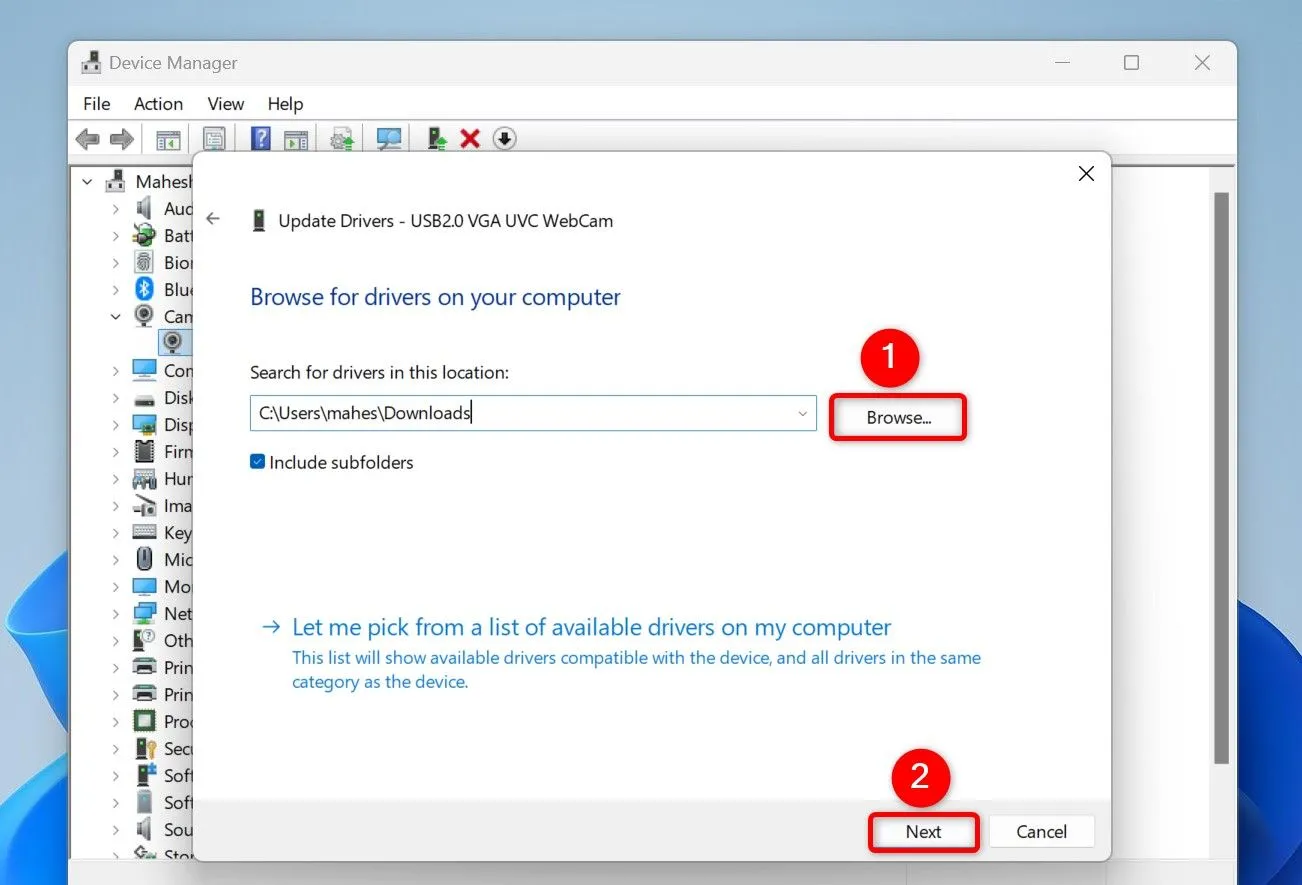Open the View menu
Viewport: 1302px width, 885px height.
[226, 104]
